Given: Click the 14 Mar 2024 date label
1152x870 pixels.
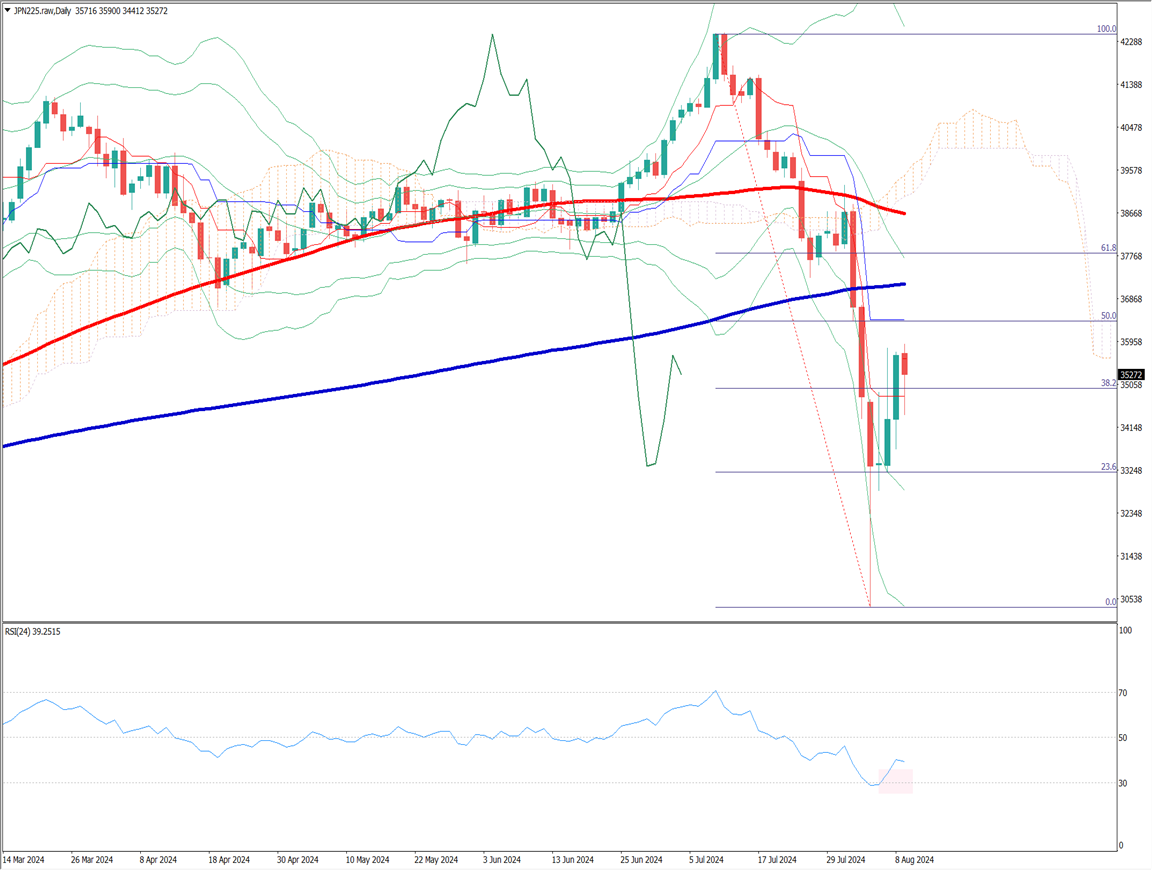Looking at the screenshot, I should (24, 859).
